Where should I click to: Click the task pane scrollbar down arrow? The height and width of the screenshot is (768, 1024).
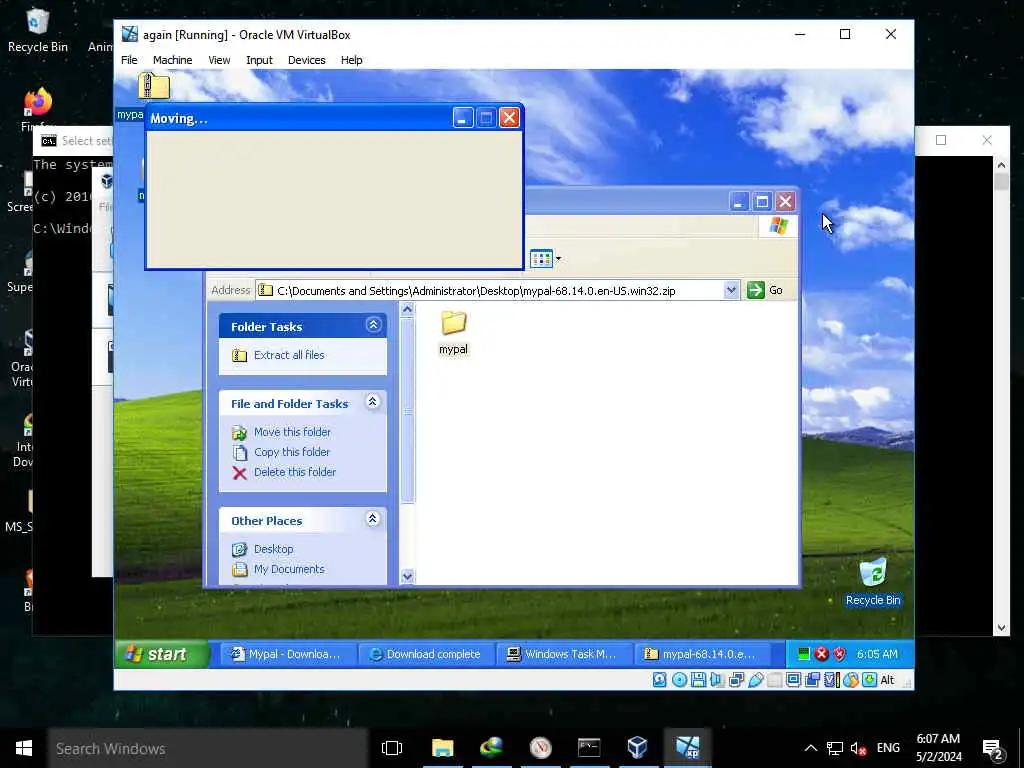408,576
